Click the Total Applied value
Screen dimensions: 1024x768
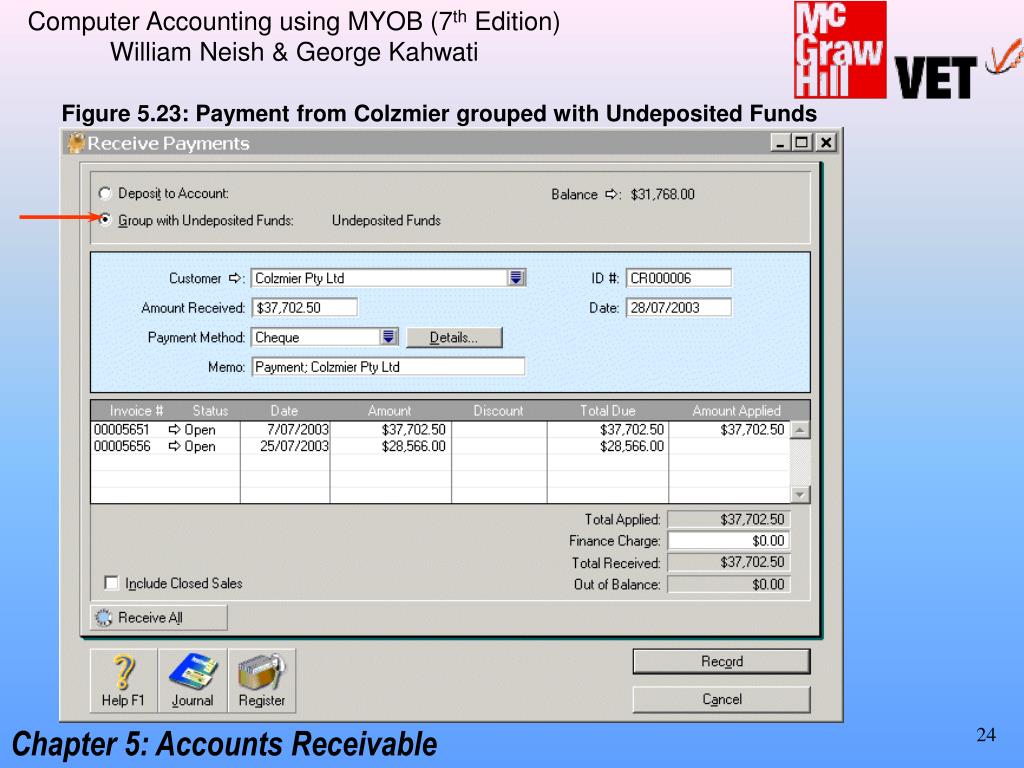(x=728, y=519)
